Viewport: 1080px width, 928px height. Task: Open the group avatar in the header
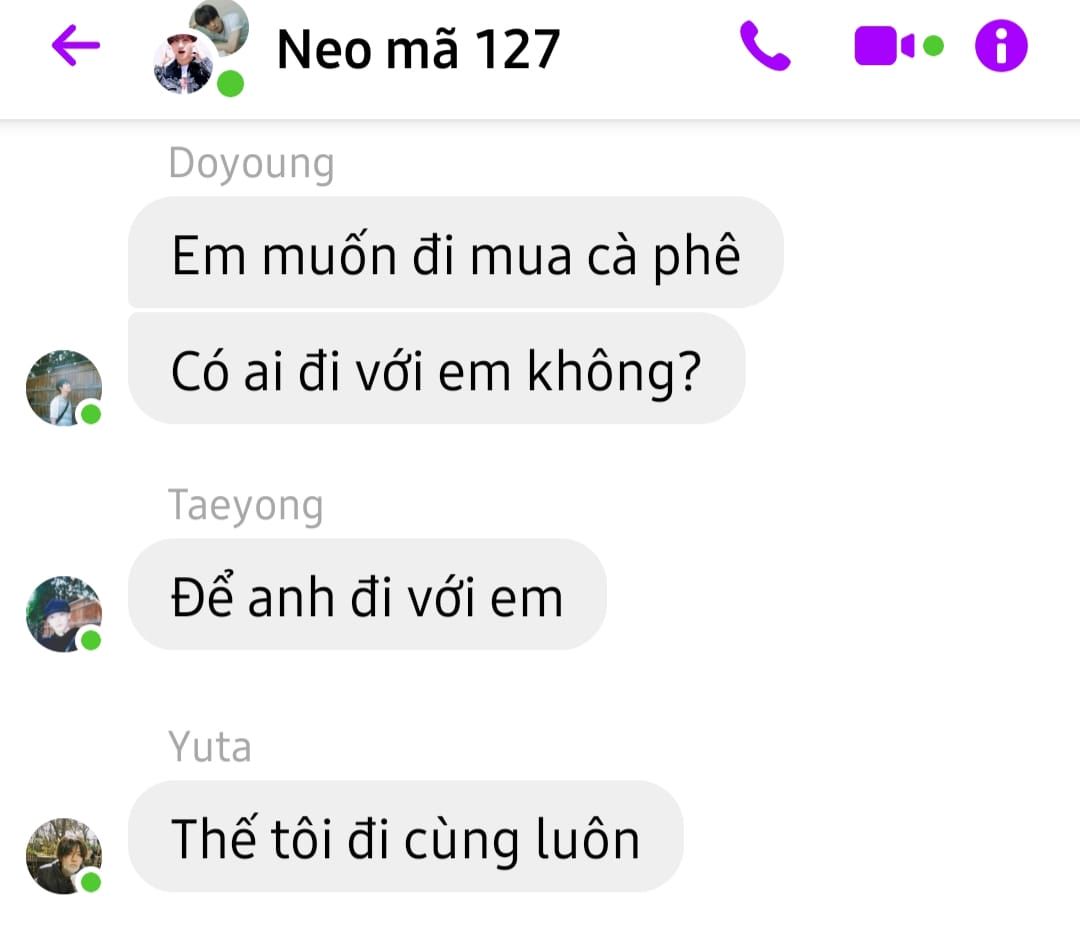click(200, 48)
